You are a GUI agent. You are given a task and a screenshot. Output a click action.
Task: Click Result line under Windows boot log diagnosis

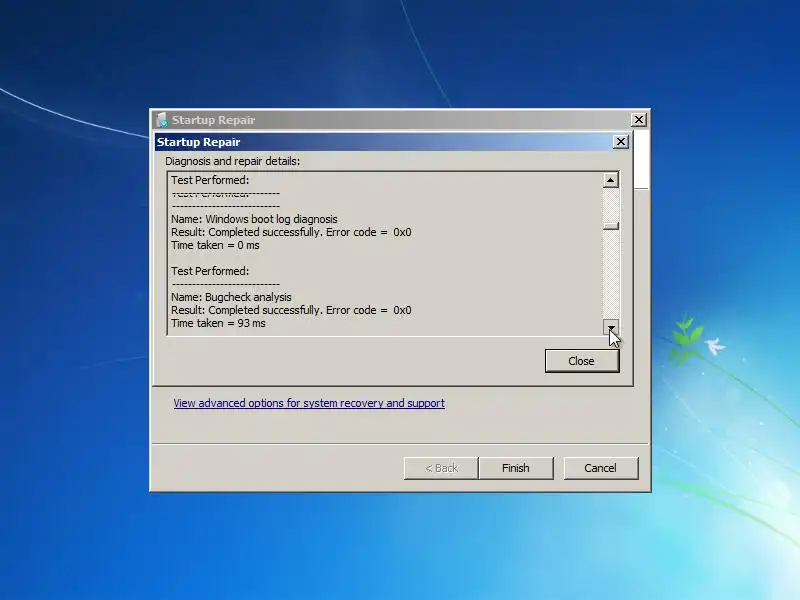pos(291,232)
